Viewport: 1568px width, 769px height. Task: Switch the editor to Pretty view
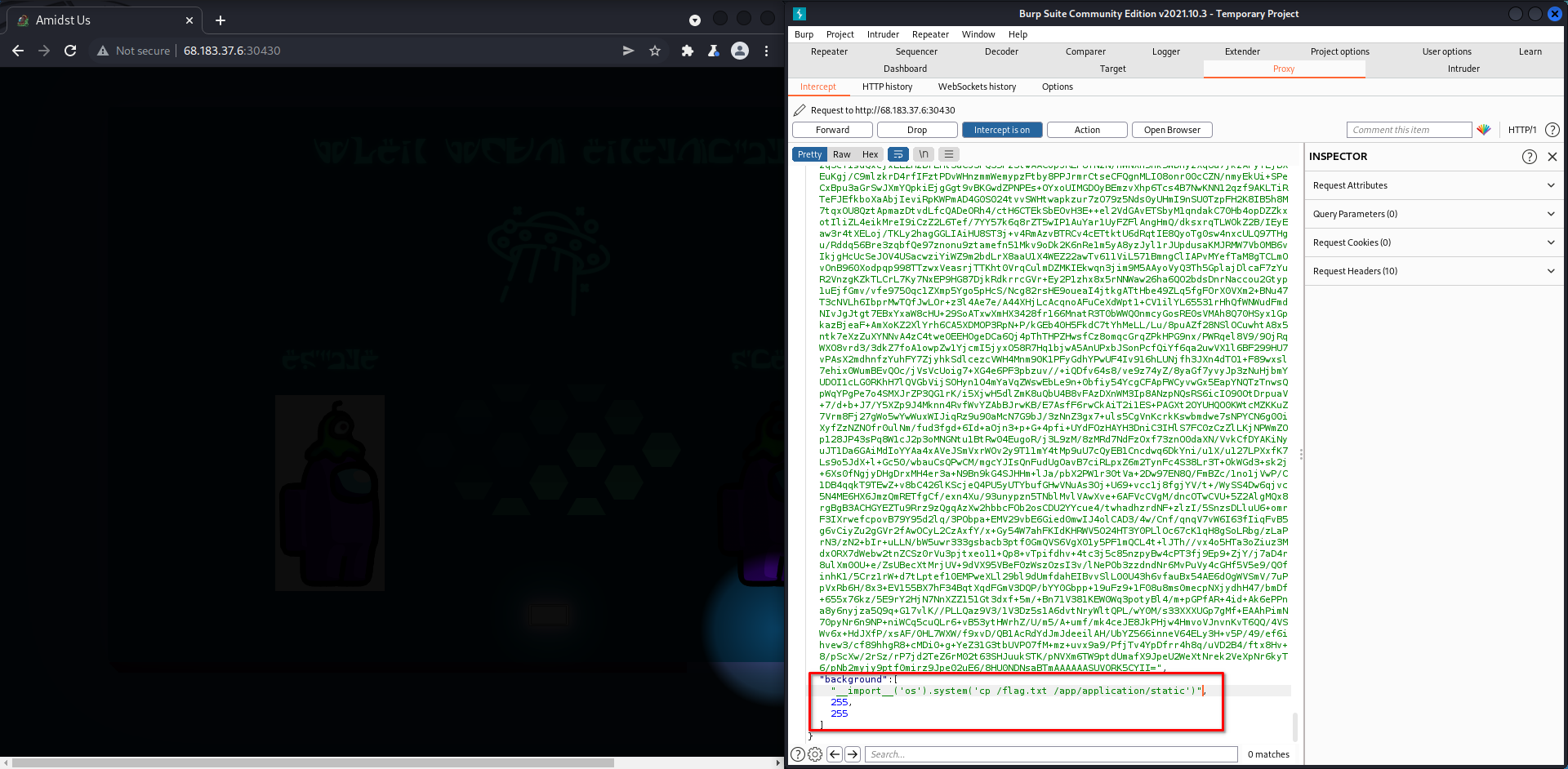pos(809,154)
